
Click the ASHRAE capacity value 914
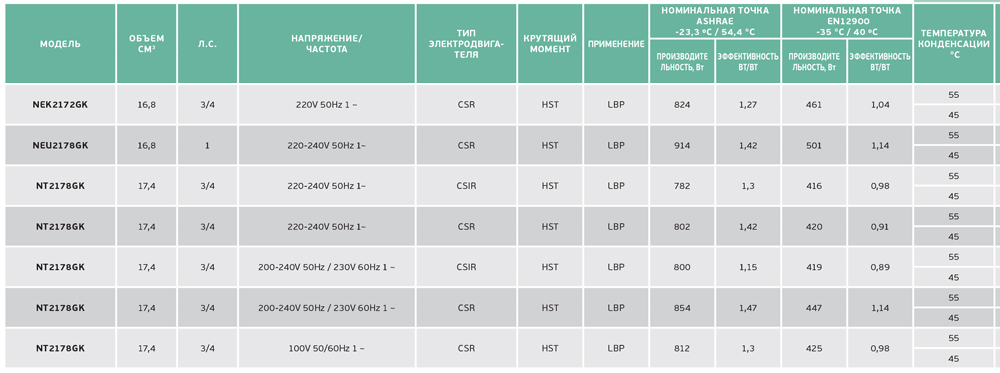pos(682,145)
